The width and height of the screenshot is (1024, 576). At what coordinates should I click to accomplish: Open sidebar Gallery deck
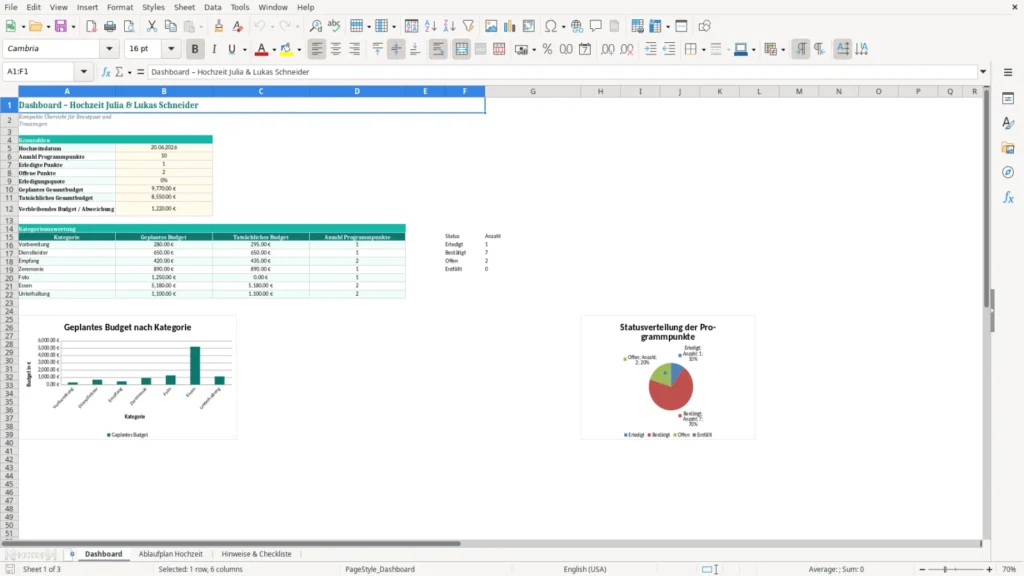tap(1008, 148)
